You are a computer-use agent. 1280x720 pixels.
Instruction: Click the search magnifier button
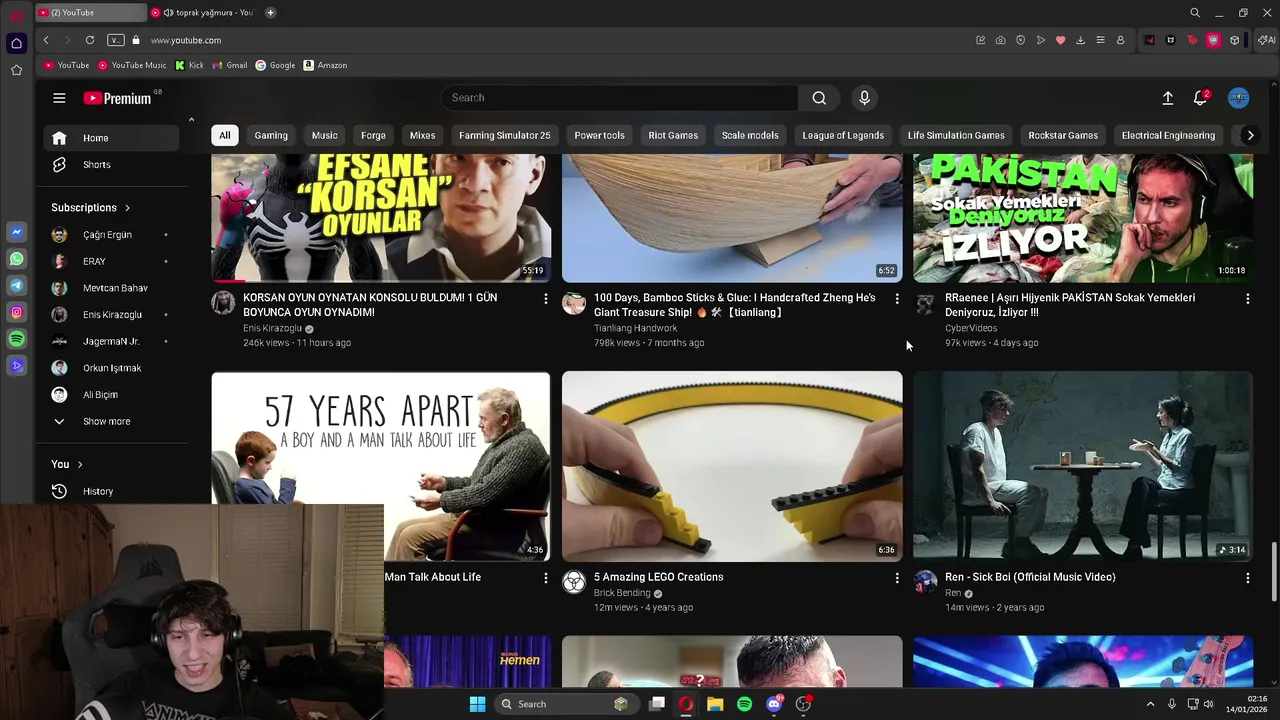point(819,98)
